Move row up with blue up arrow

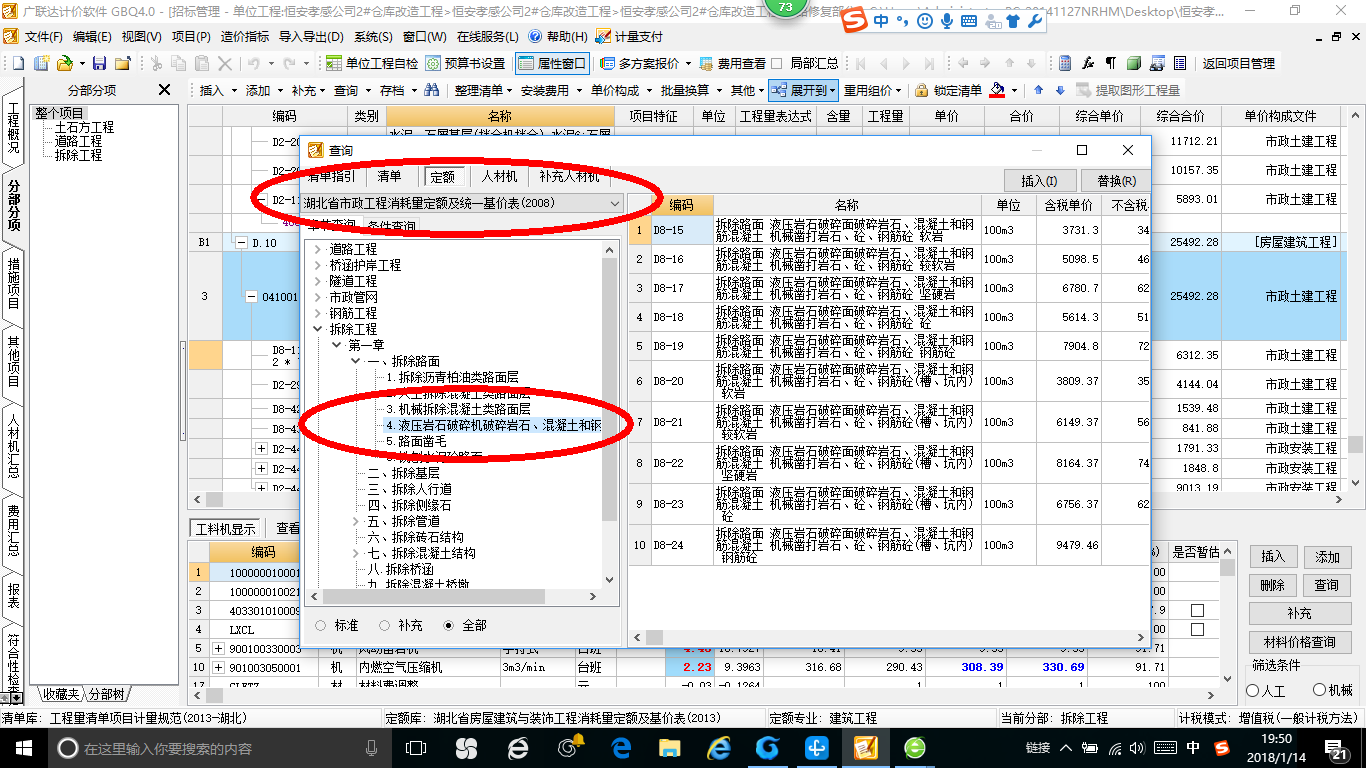tap(1037, 90)
